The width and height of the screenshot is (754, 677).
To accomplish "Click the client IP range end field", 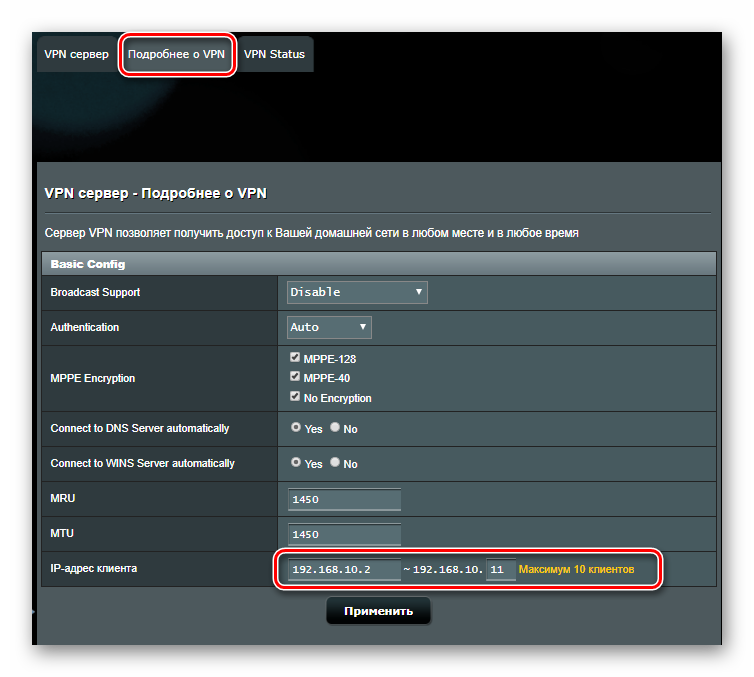I will (x=501, y=570).
